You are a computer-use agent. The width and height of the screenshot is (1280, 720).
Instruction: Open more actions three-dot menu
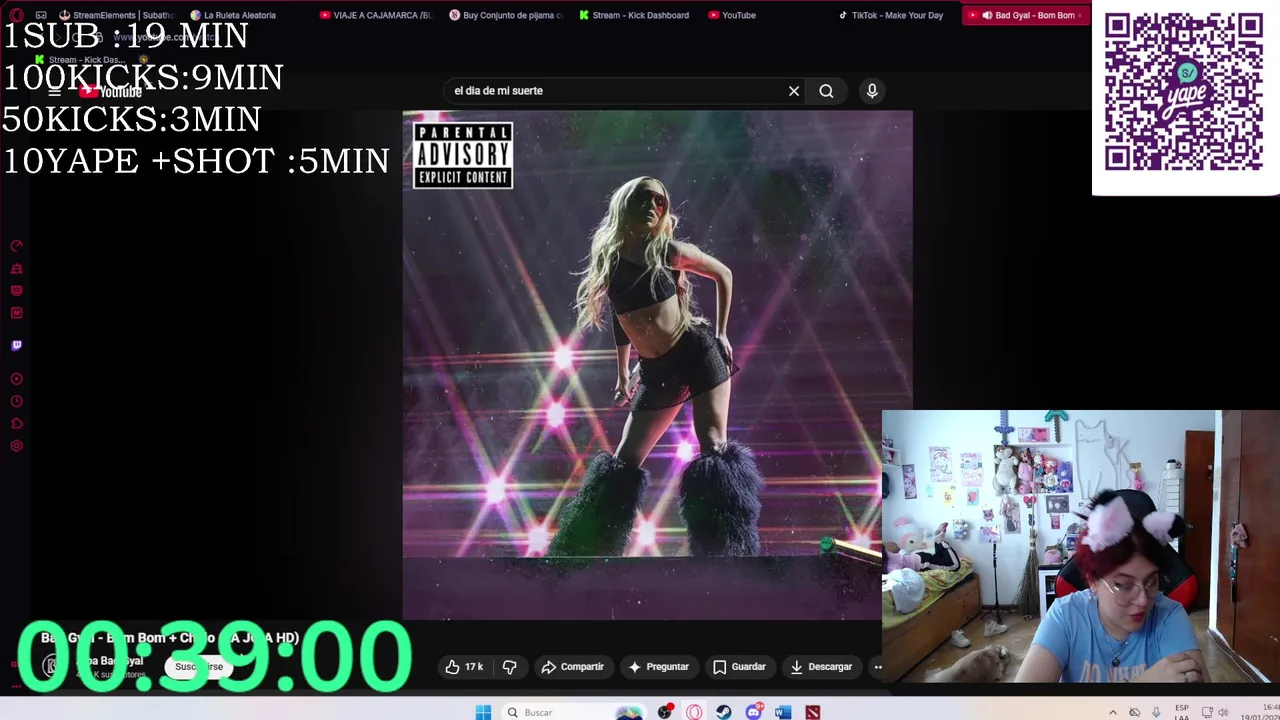[x=878, y=667]
